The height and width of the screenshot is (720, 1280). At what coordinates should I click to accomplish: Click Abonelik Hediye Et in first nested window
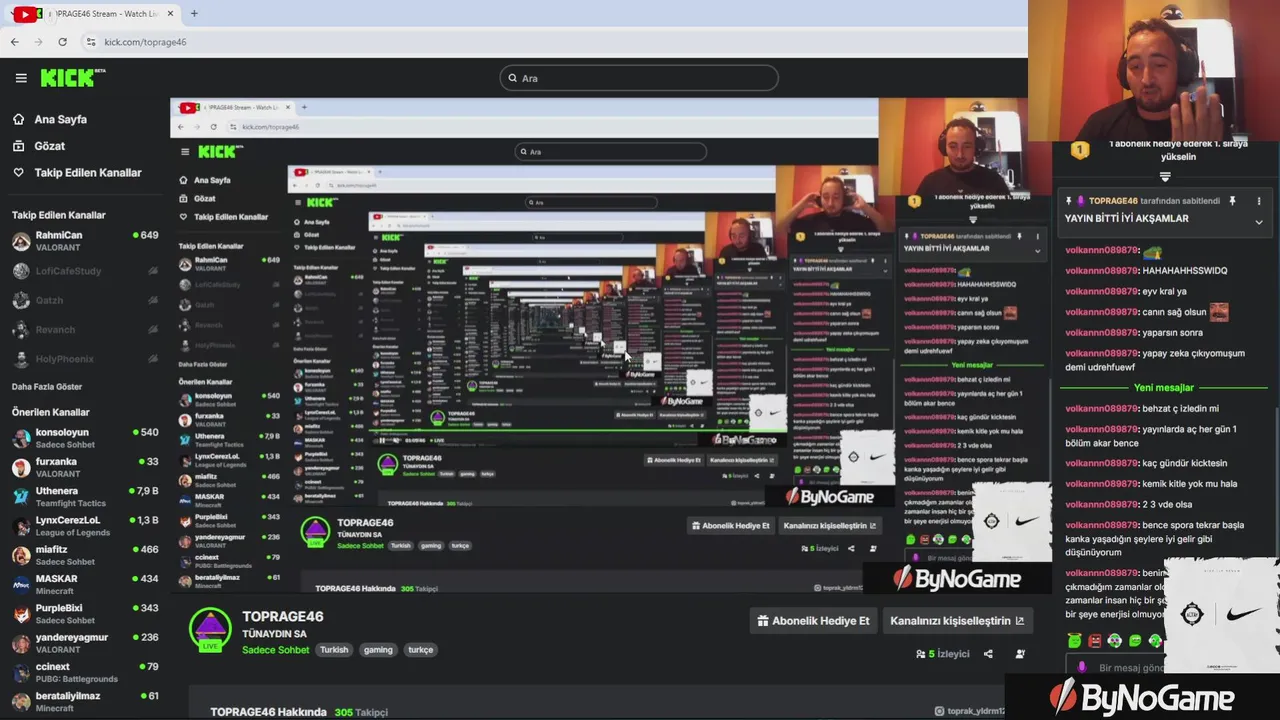tap(733, 525)
